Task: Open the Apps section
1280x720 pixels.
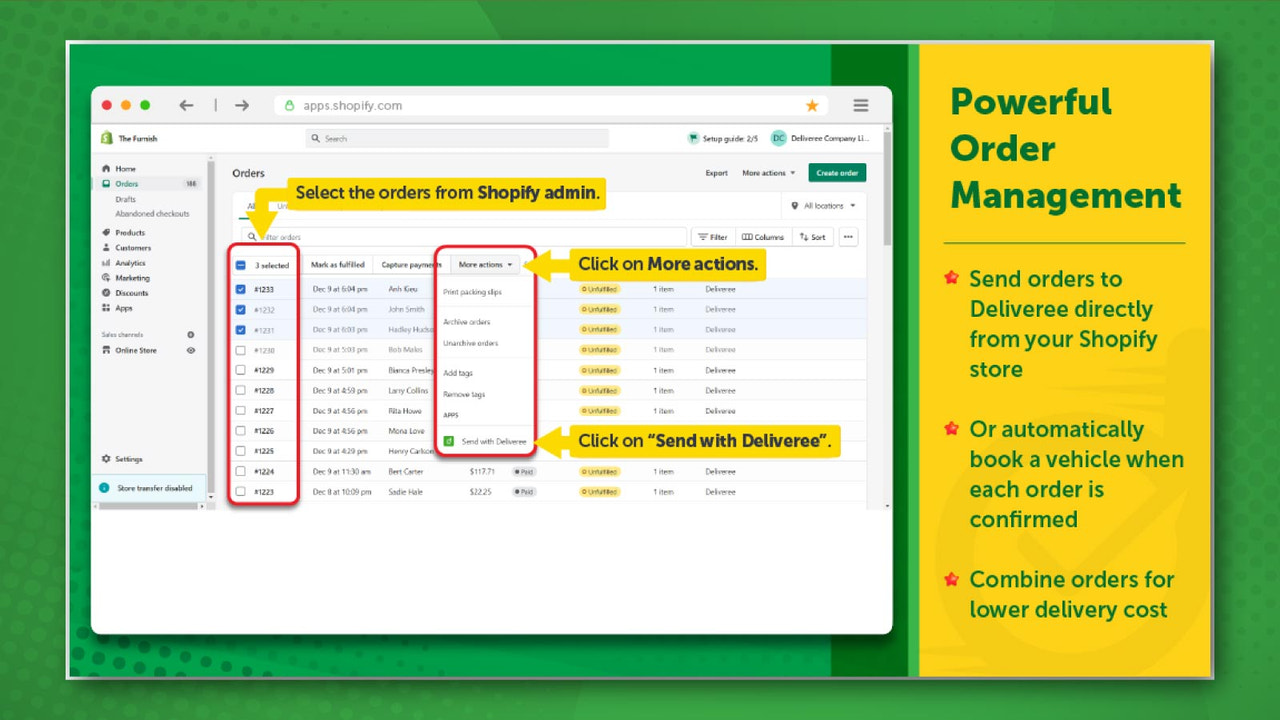Action: pos(126,307)
